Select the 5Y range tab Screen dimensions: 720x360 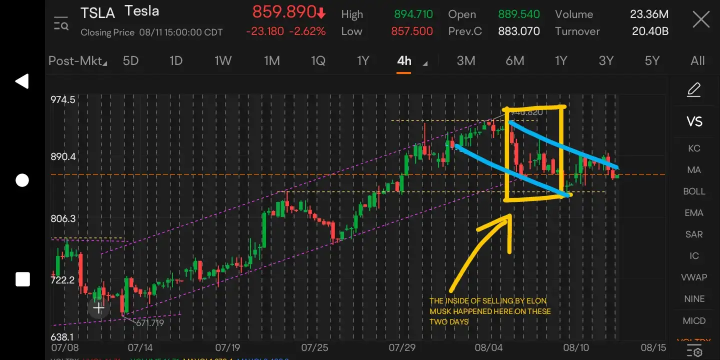coord(652,61)
